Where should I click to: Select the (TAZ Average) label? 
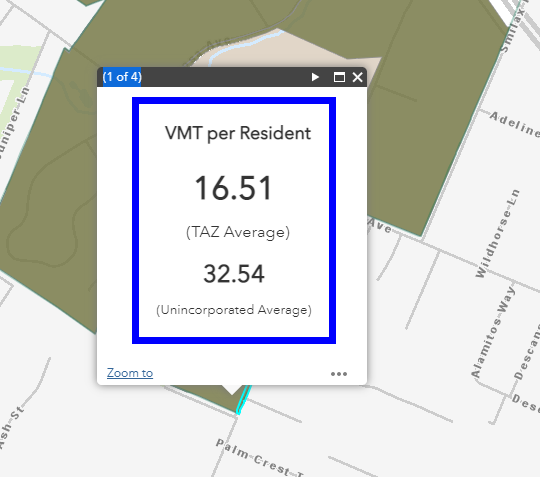(238, 232)
